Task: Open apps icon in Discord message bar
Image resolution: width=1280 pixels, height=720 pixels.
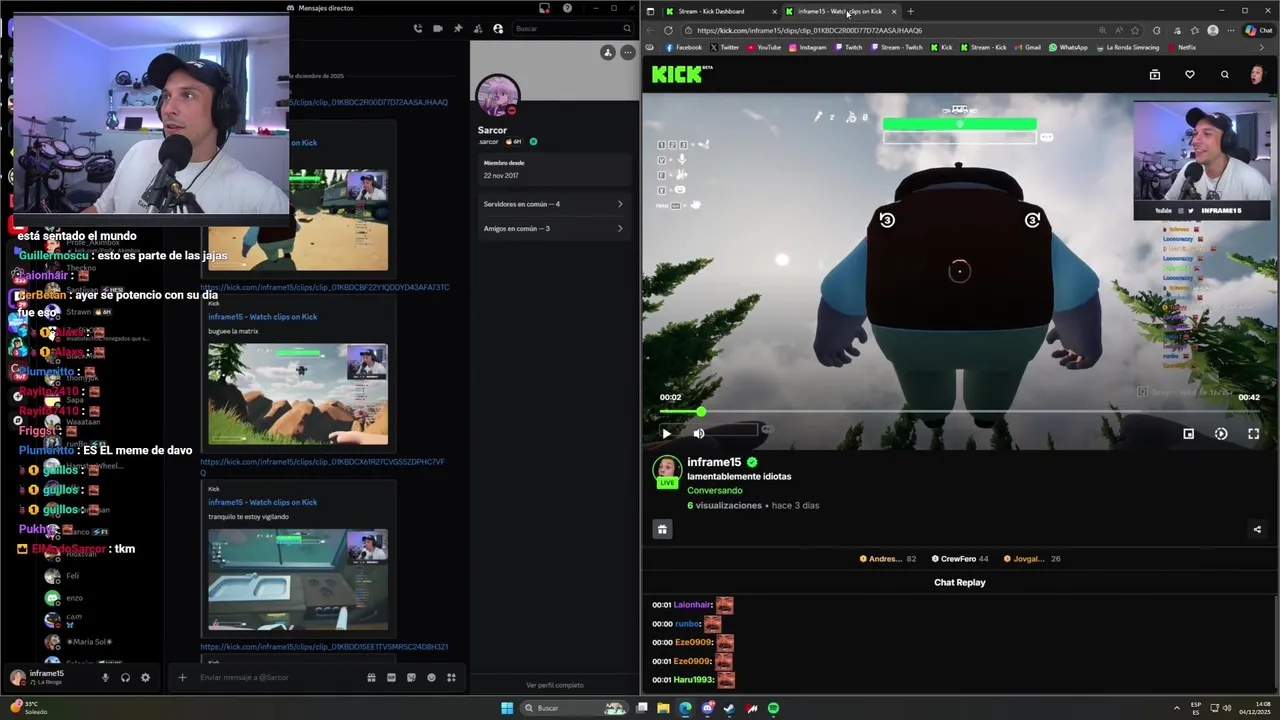Action: (451, 677)
